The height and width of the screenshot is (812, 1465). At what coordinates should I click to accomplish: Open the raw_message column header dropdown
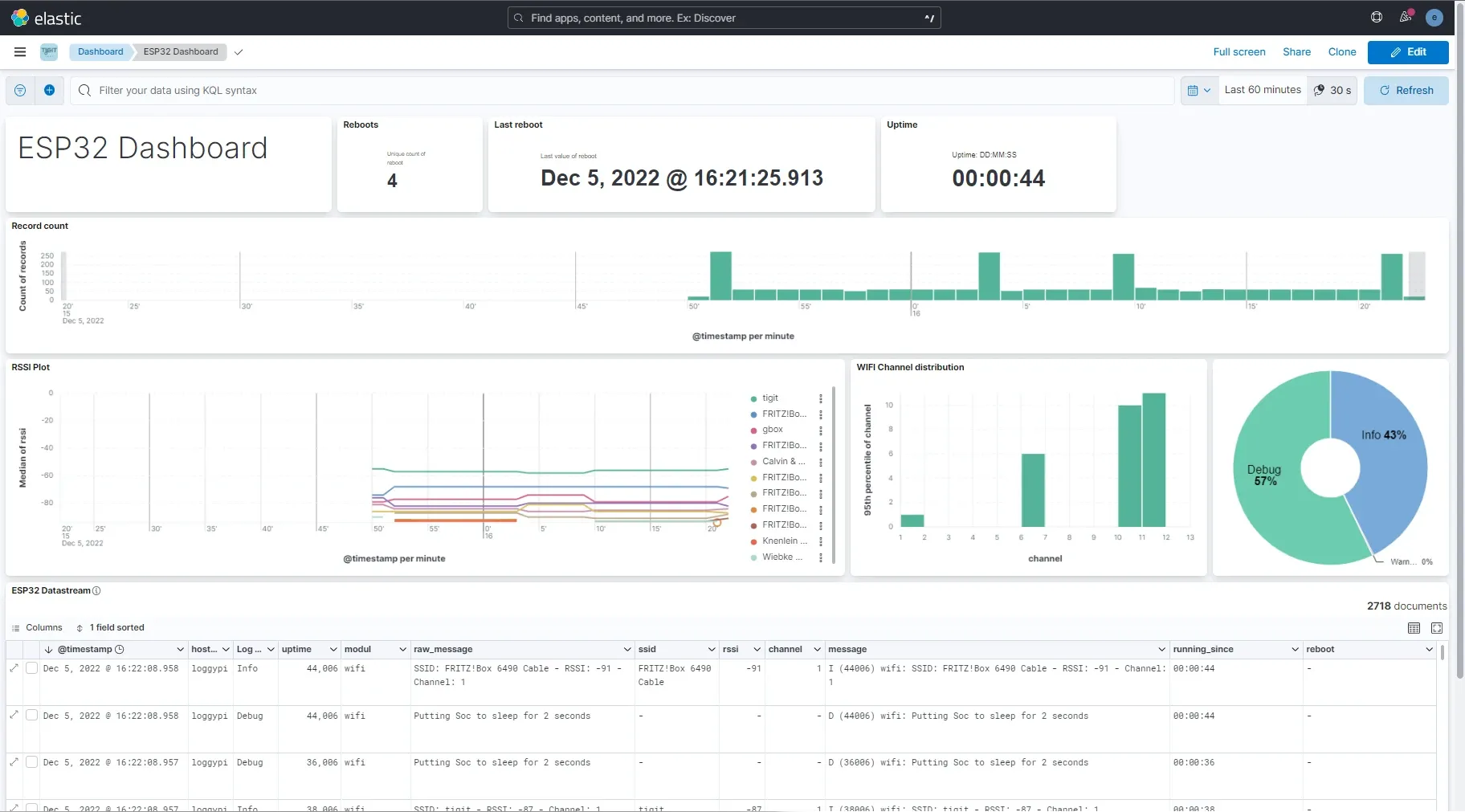pos(627,650)
